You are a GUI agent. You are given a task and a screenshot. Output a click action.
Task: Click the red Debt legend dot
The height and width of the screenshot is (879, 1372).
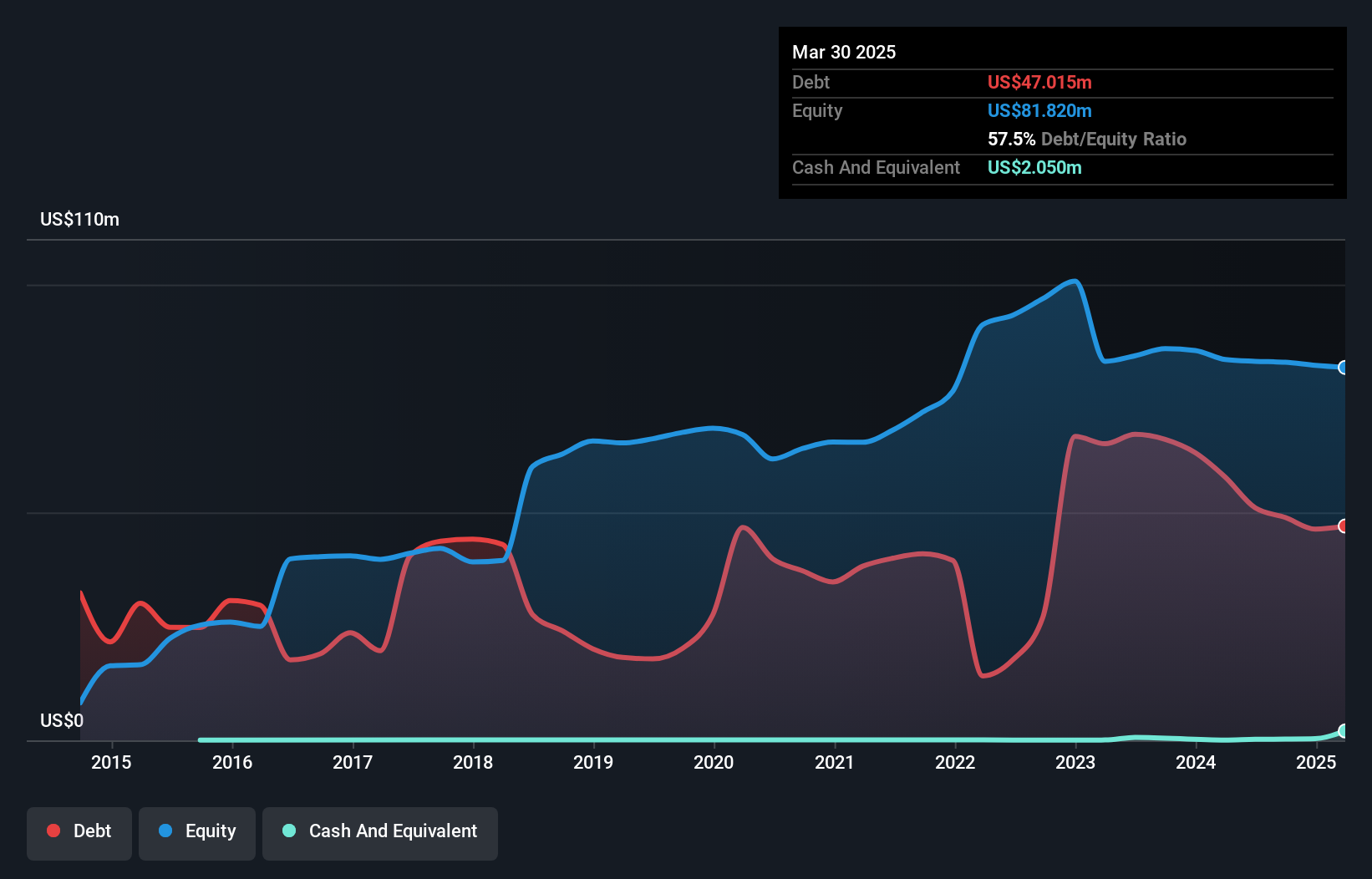click(52, 831)
